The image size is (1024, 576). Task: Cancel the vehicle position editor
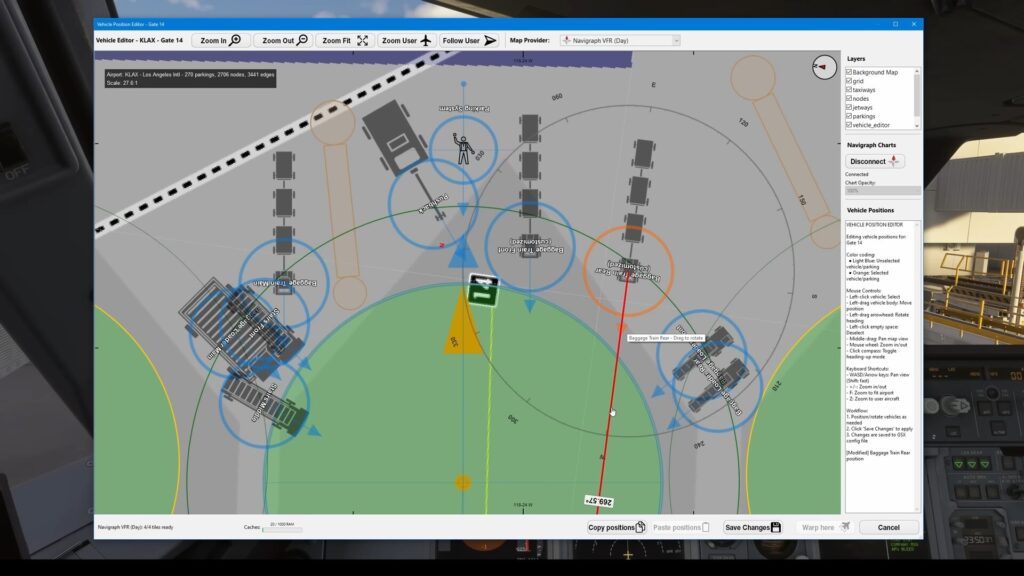[888, 527]
